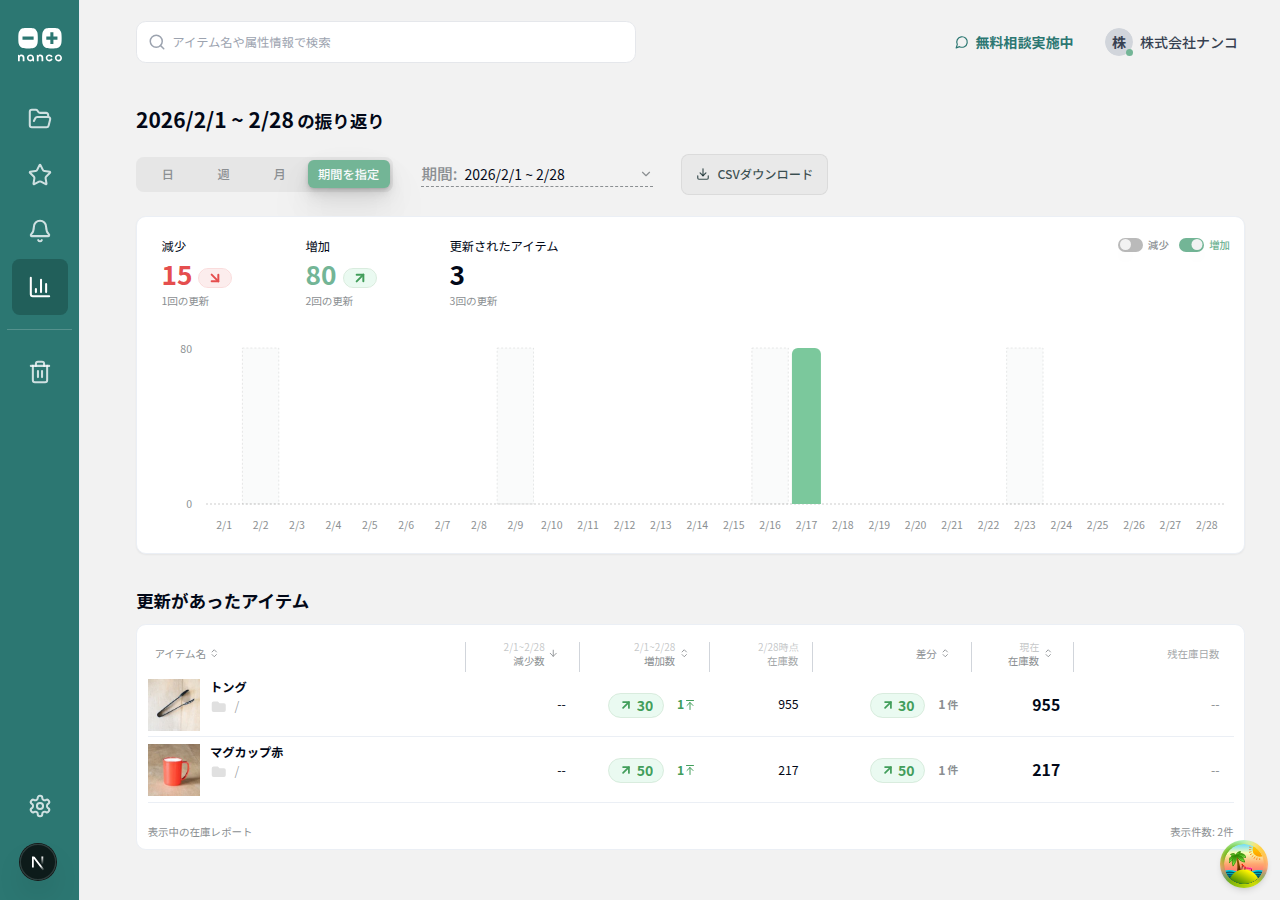Screen dimensions: 1280x900
Task: Open the 無料相談実施中 link
Action: click(1014, 43)
